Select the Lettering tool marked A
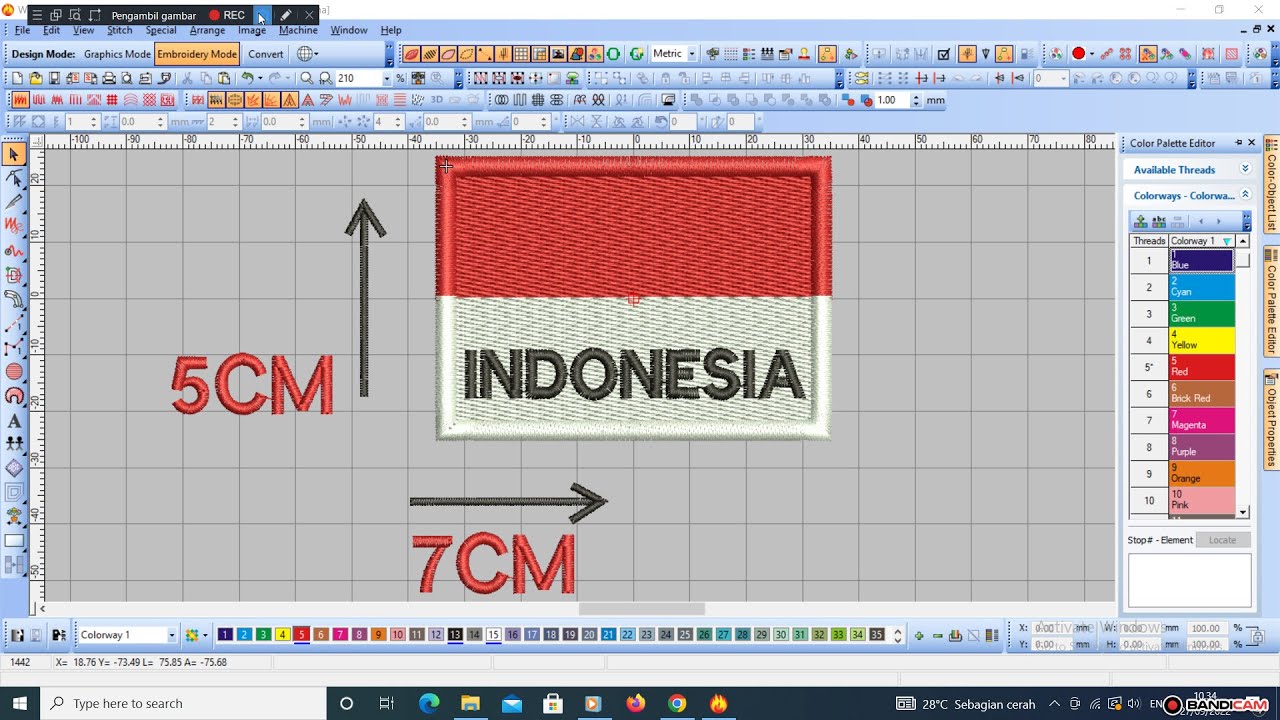Viewport: 1280px width, 720px height. [14, 420]
